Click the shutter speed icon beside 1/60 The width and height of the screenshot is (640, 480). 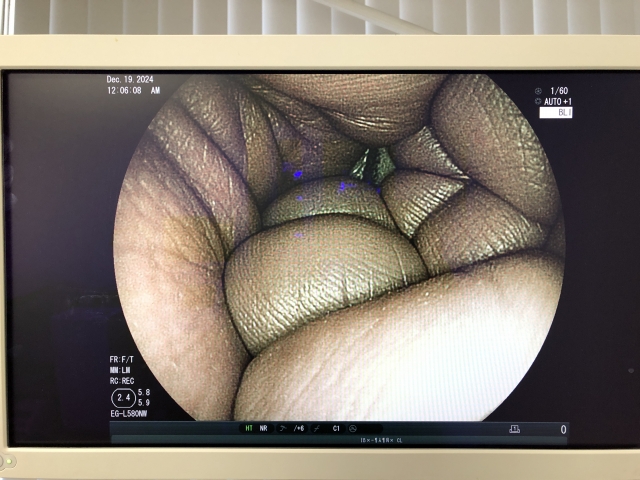[538, 91]
